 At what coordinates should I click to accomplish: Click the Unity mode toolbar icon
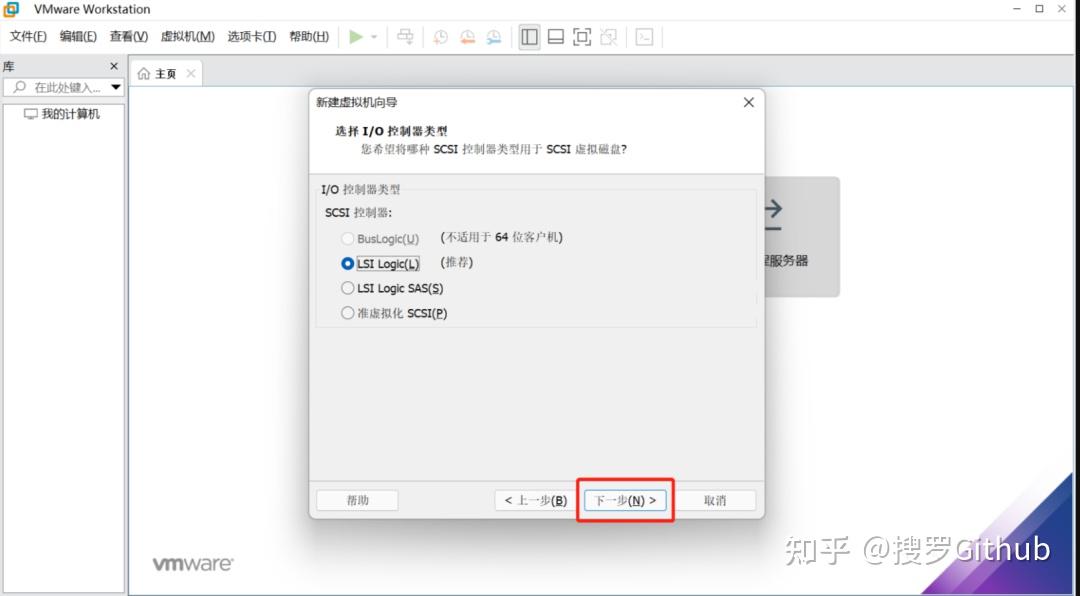(x=609, y=37)
